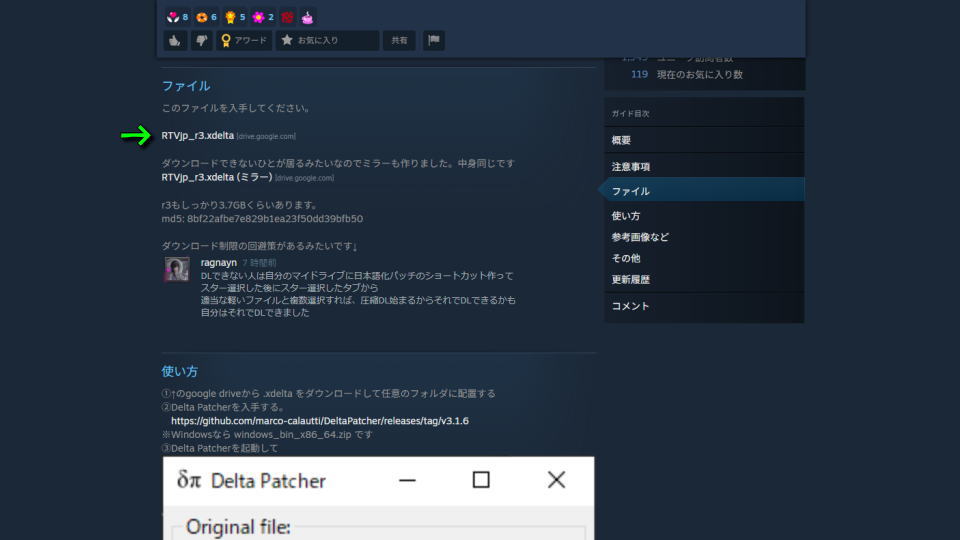The height and width of the screenshot is (540, 960).
Task: Select 使い方 in the guide index
Action: click(x=626, y=216)
